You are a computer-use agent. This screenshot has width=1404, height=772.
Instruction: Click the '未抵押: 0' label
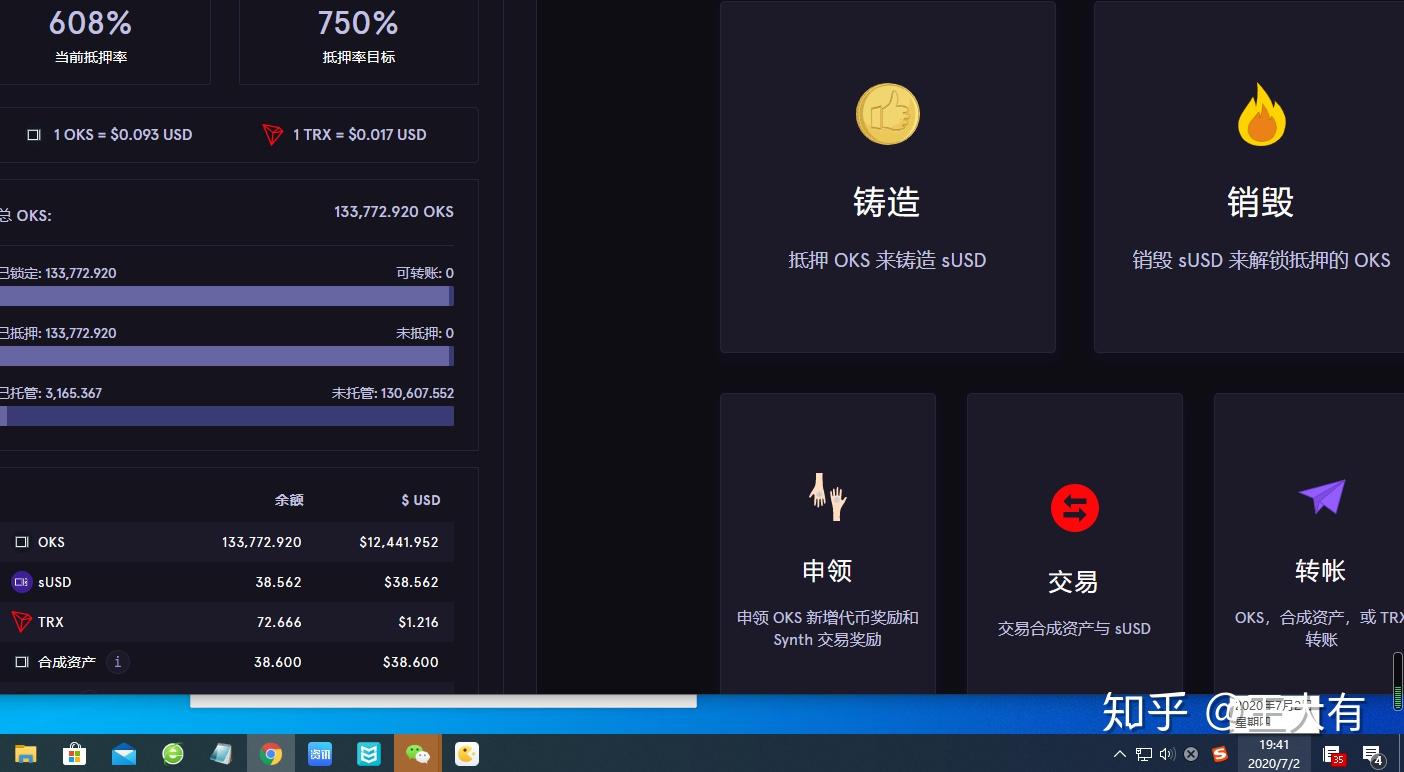tap(425, 333)
